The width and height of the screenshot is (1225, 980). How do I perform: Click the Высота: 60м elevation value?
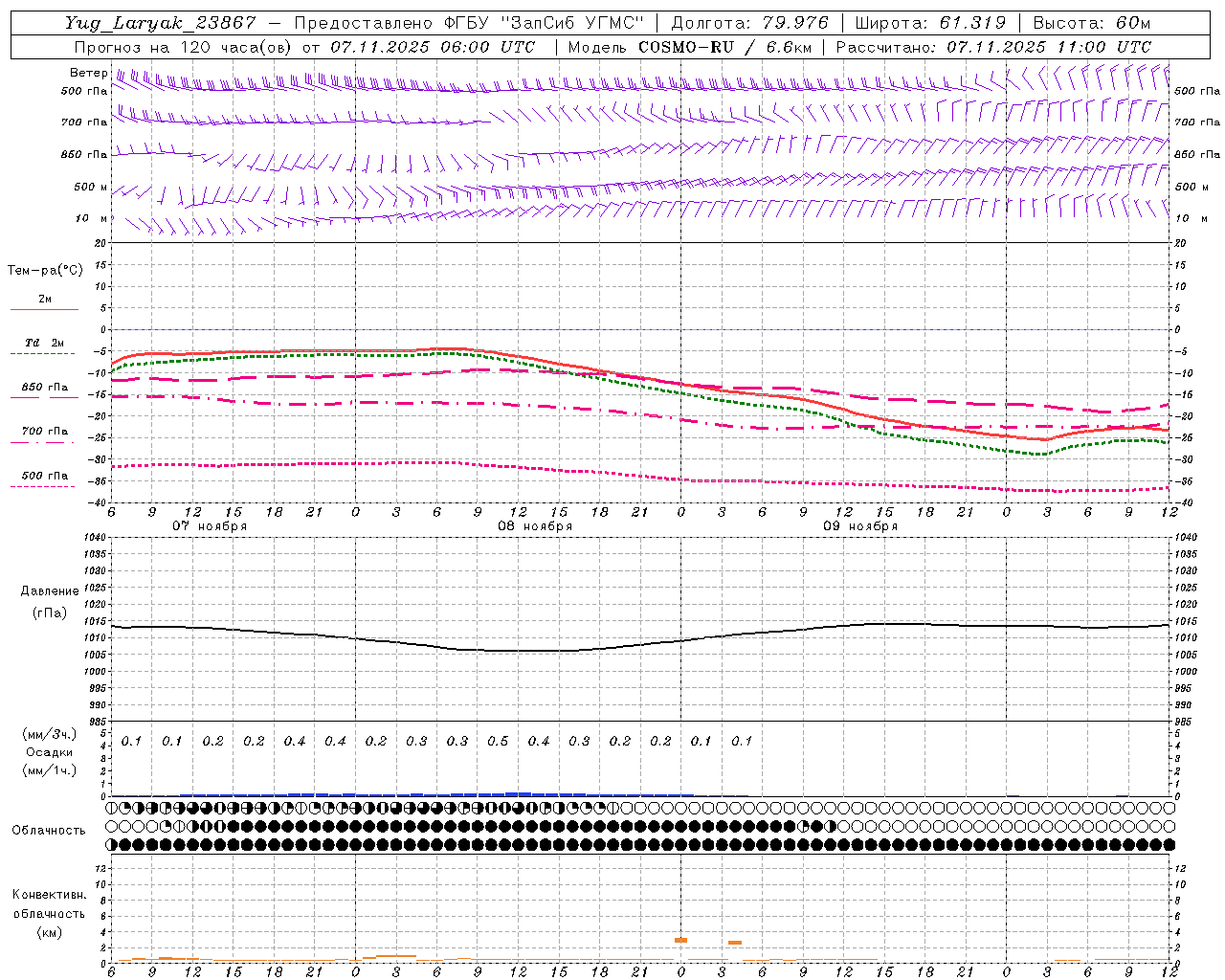click(1091, 23)
